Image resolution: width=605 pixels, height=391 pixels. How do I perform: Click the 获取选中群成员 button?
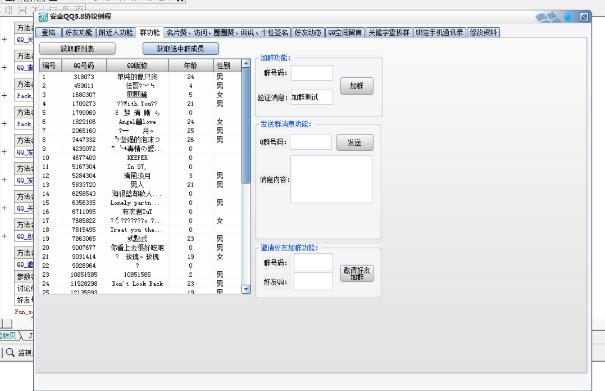[x=180, y=49]
